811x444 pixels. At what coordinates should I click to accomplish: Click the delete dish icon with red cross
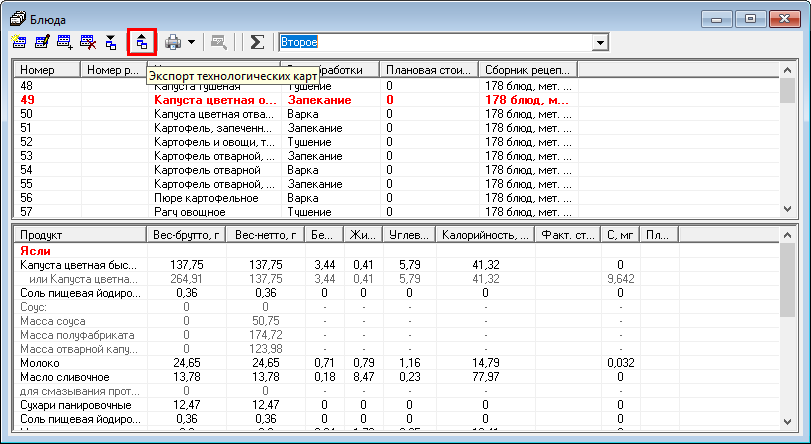click(x=88, y=43)
